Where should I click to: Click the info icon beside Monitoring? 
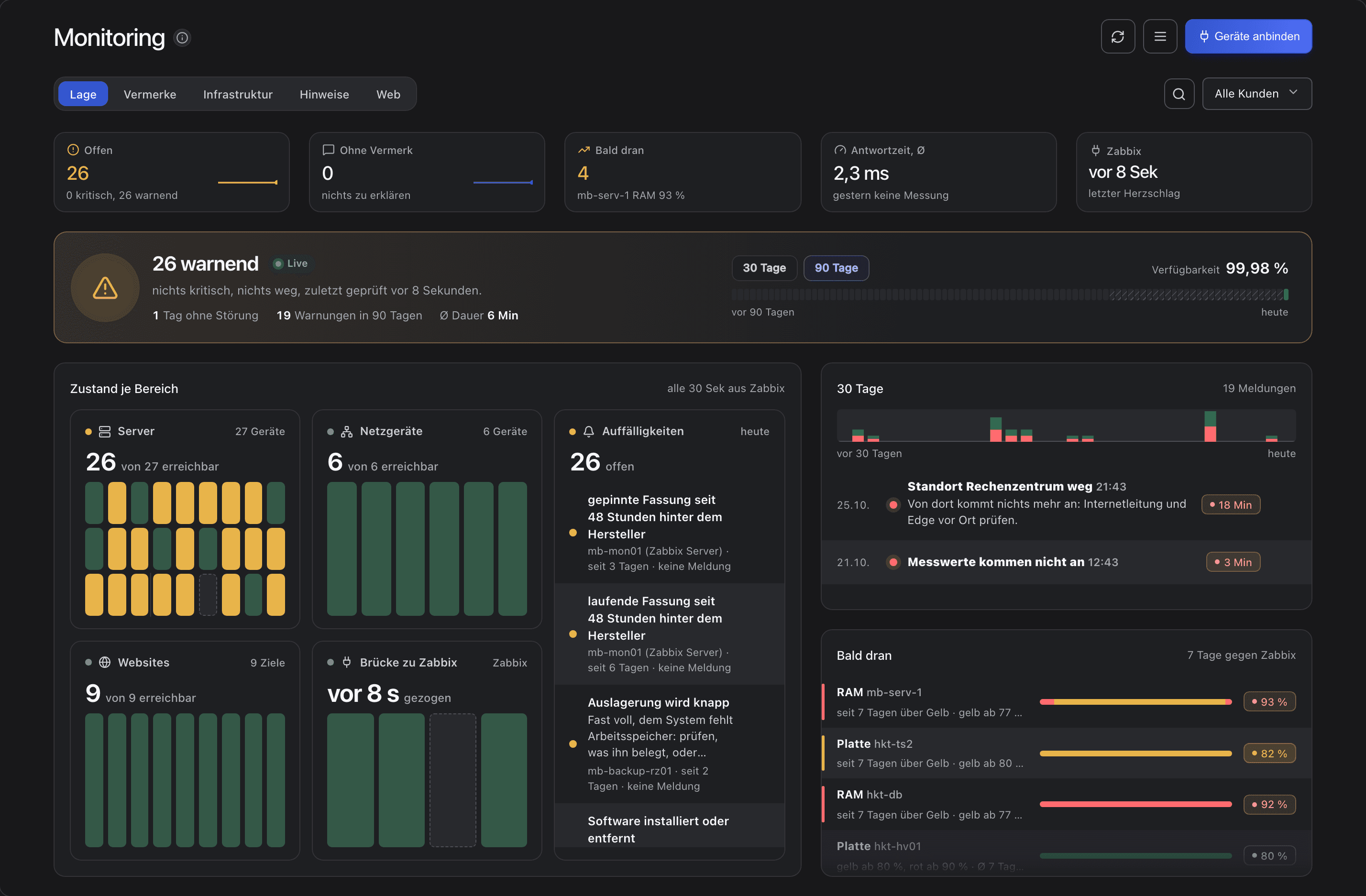pyautogui.click(x=182, y=38)
